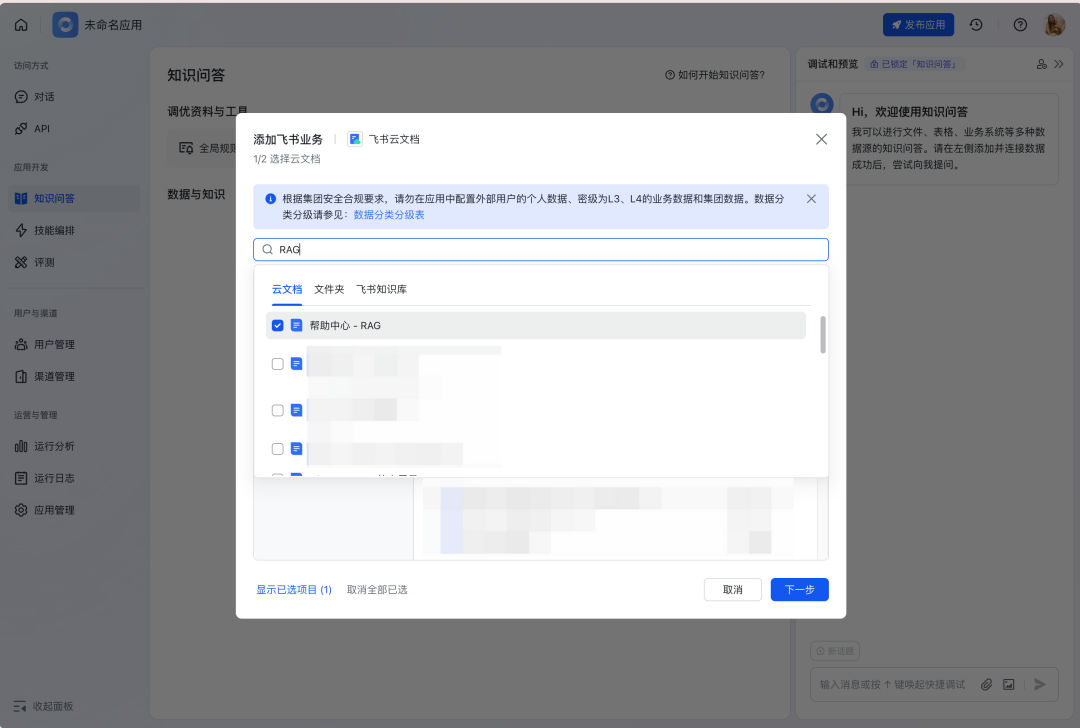This screenshot has width=1080, height=728.
Task: Click 取消 button in dialog
Action: (732, 590)
